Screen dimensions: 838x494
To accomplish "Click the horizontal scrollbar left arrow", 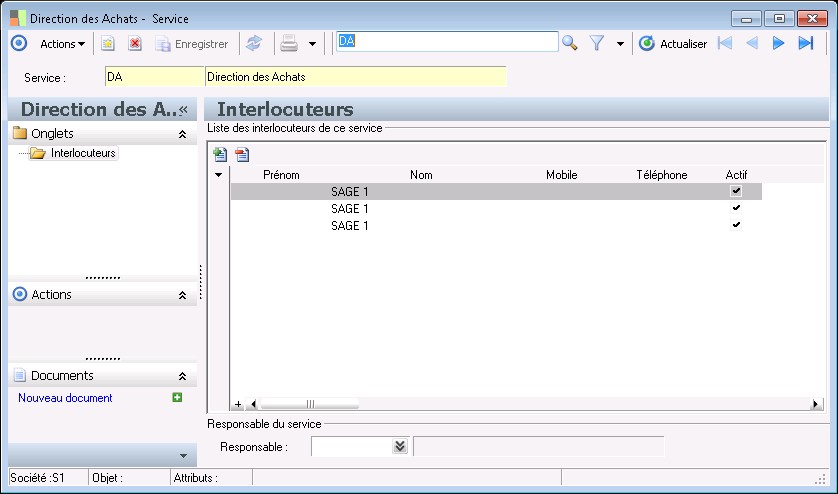I will pos(253,404).
